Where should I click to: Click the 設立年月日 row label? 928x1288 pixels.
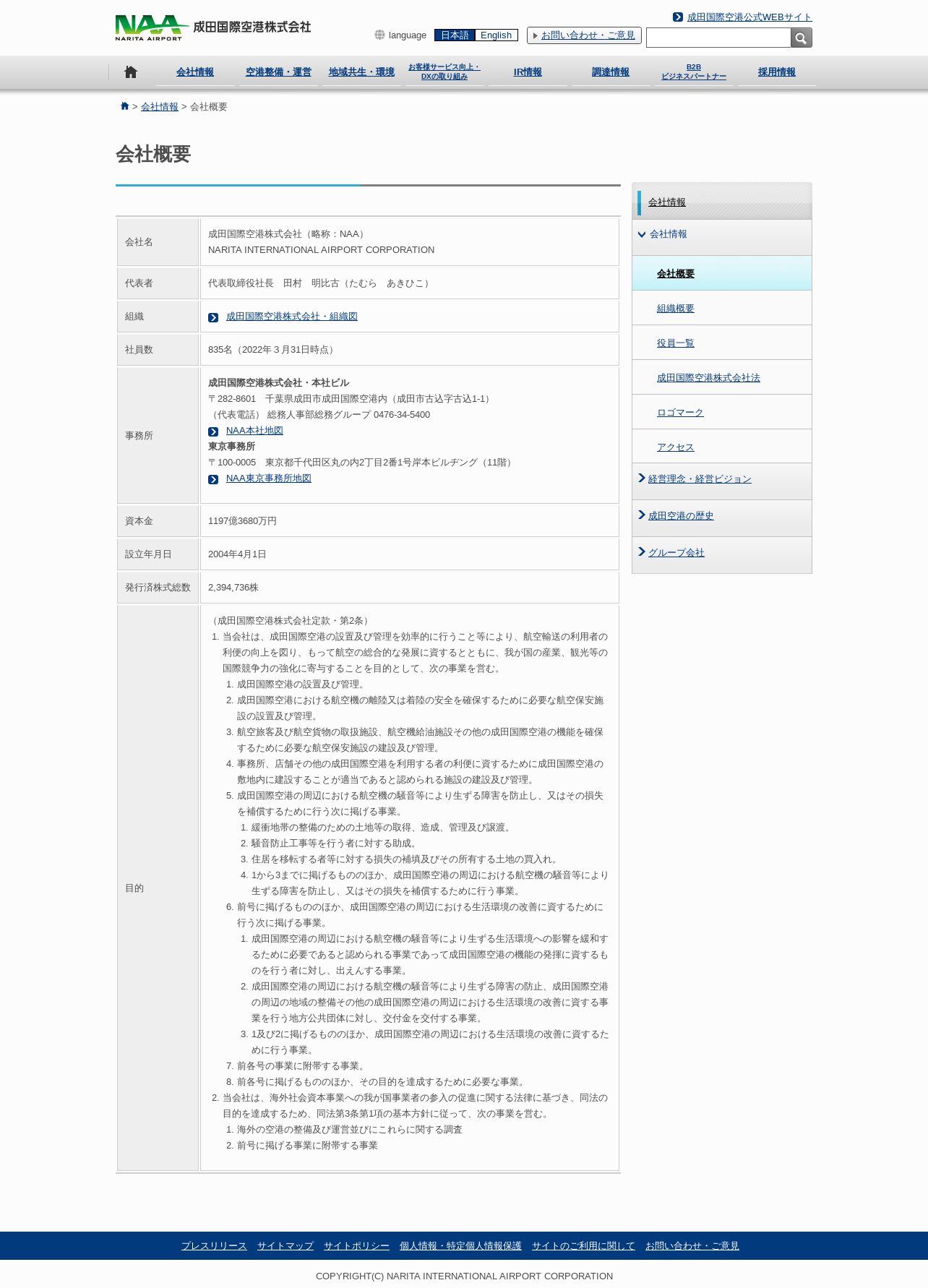point(148,554)
